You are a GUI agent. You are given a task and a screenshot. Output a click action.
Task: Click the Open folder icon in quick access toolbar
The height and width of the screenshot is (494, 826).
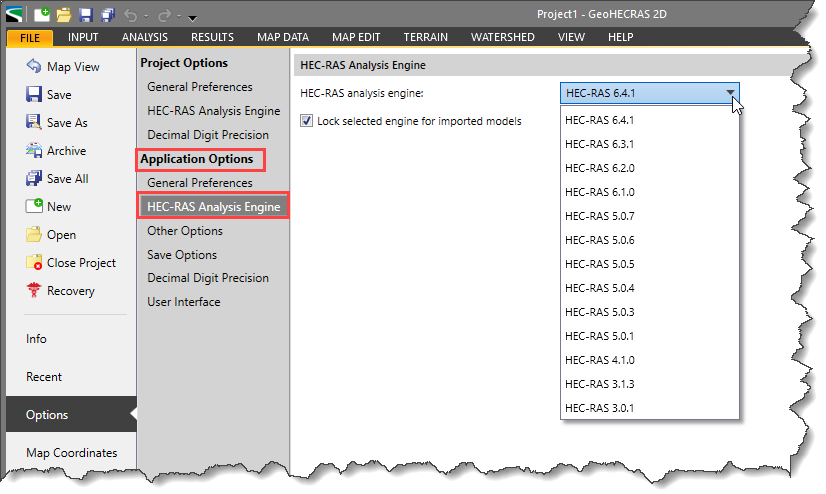tap(64, 14)
